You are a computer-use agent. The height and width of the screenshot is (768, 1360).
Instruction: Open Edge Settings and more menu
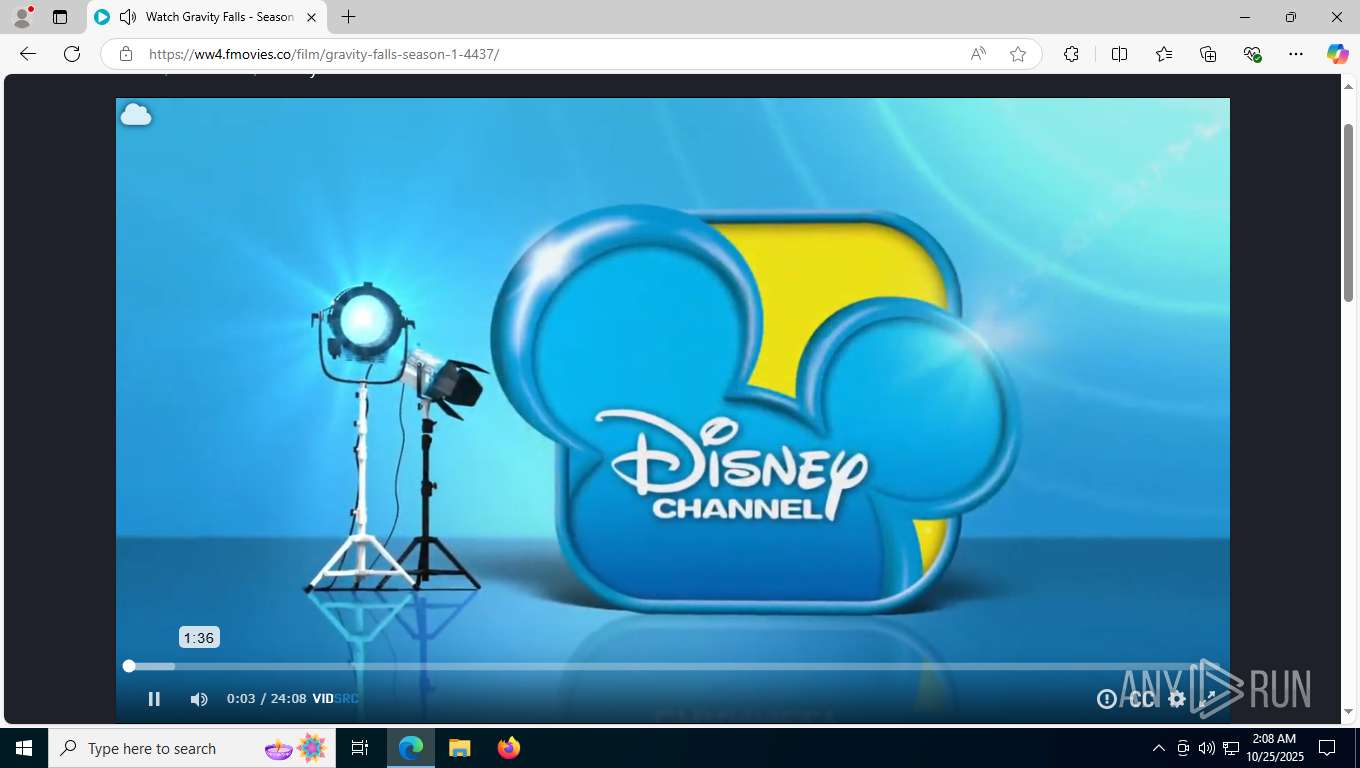click(1296, 54)
